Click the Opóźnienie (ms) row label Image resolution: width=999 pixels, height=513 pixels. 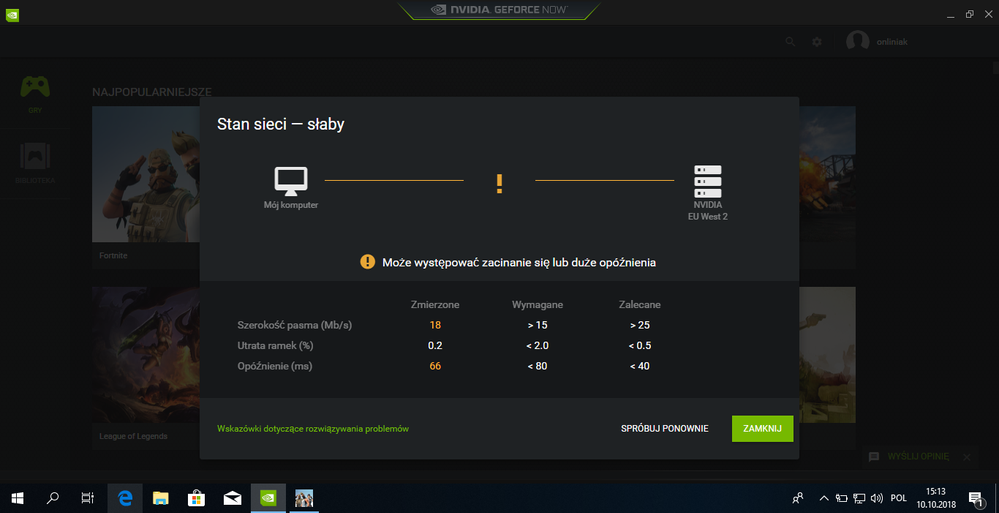point(275,366)
